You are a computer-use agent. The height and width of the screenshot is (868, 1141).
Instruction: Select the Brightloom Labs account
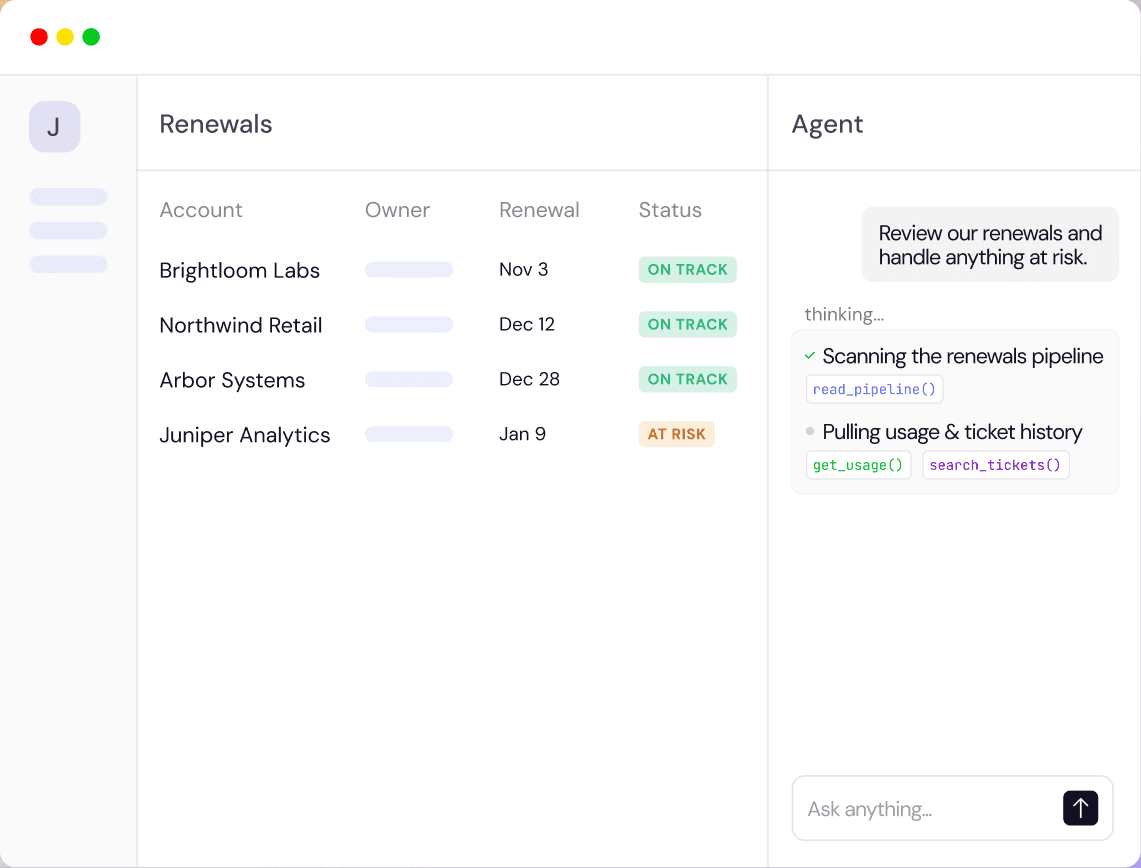pos(239,271)
